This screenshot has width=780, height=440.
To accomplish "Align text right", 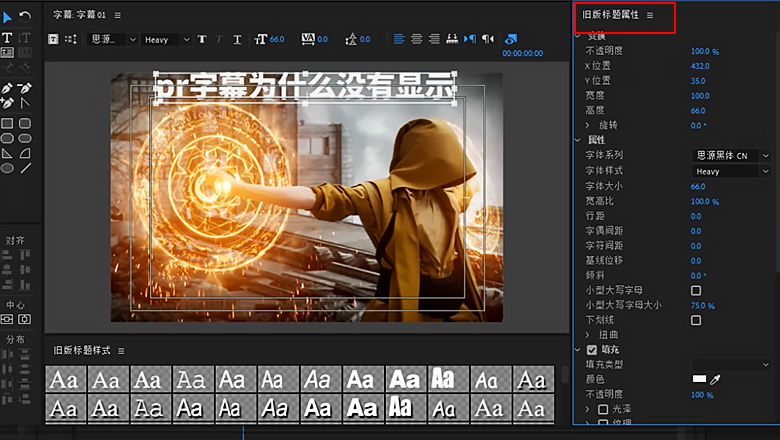I will click(434, 39).
